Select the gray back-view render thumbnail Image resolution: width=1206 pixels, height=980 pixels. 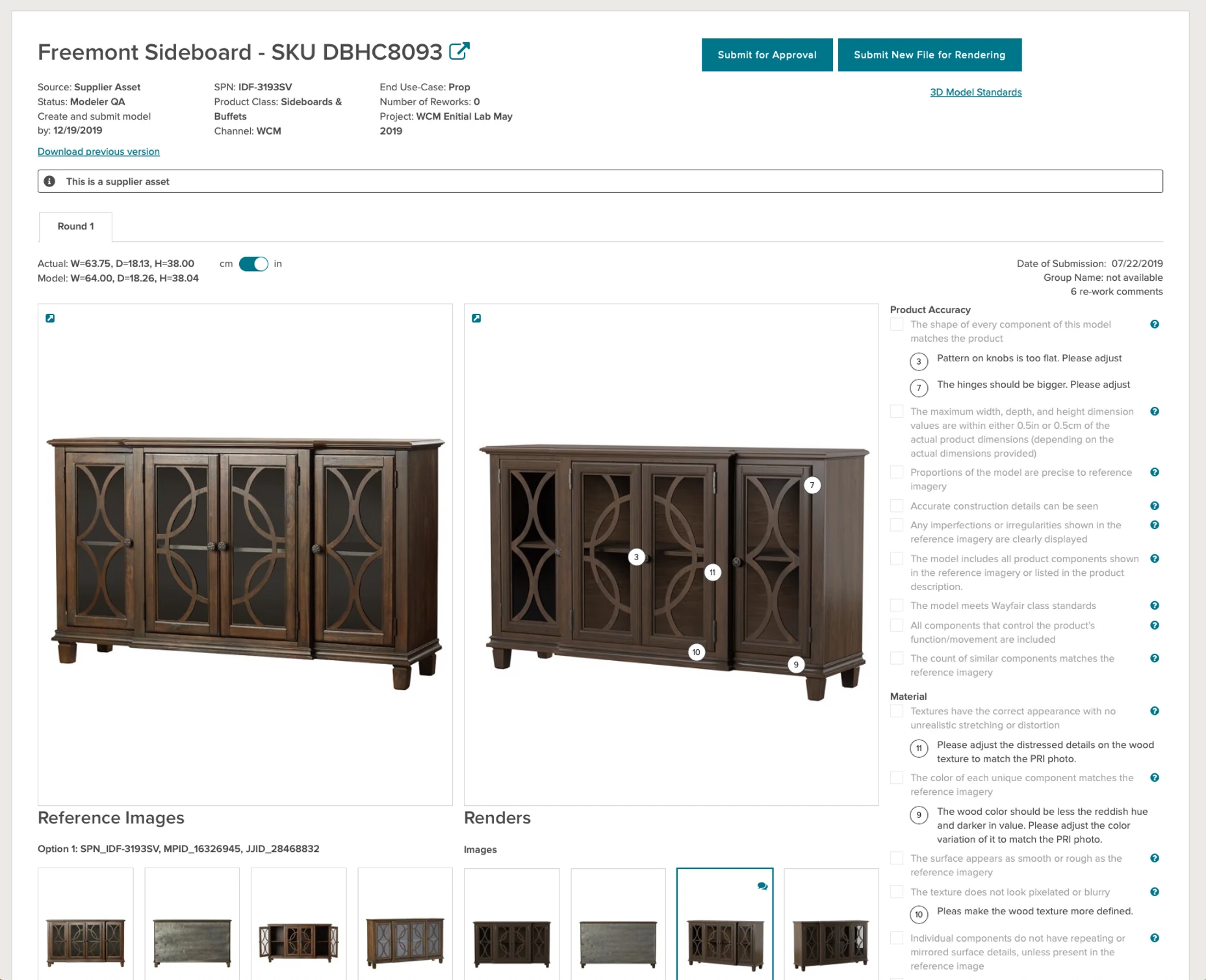tap(619, 923)
